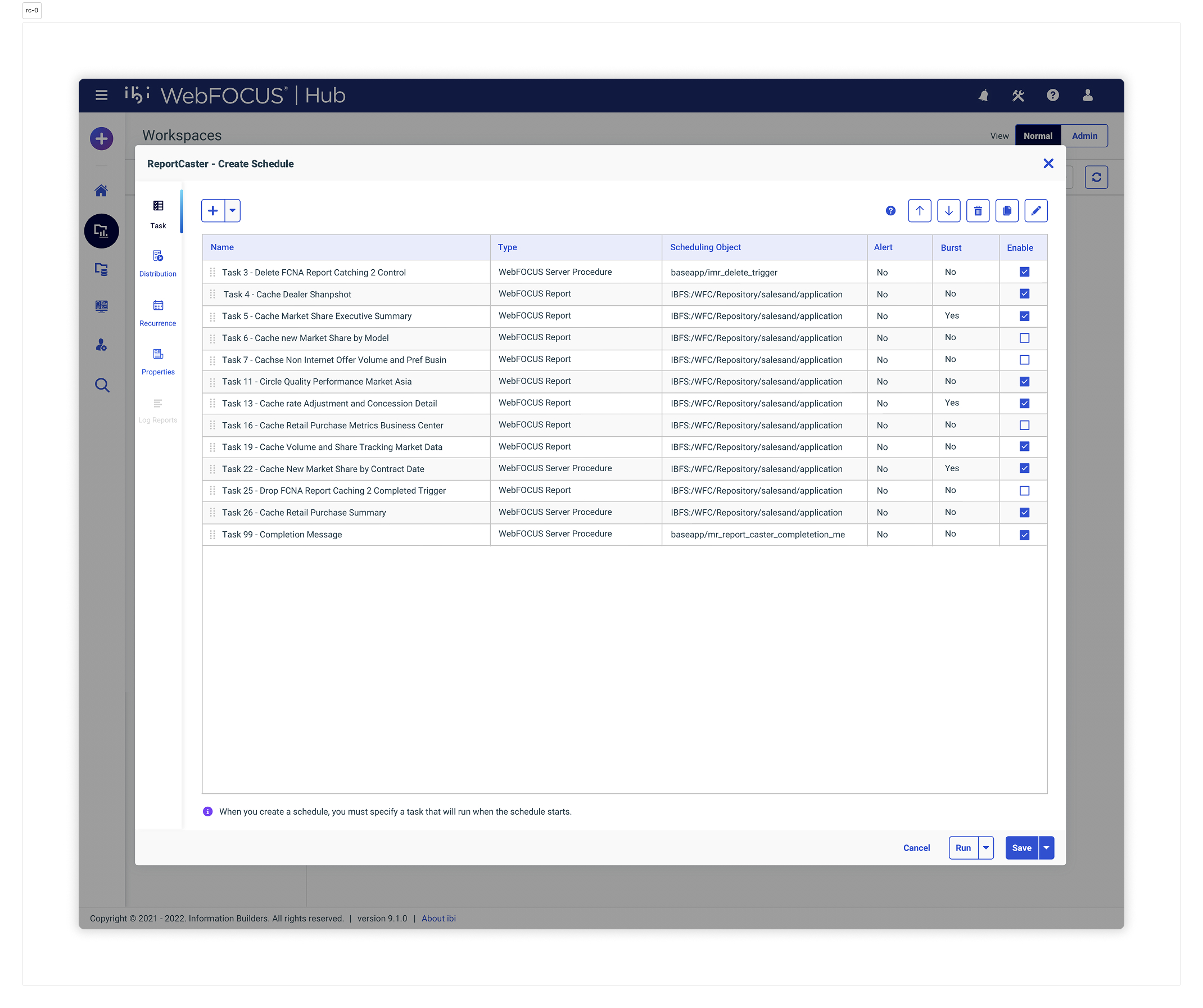This screenshot has height=1008, width=1203.
Task: Click Task 5 Burst value Yes
Action: [952, 316]
